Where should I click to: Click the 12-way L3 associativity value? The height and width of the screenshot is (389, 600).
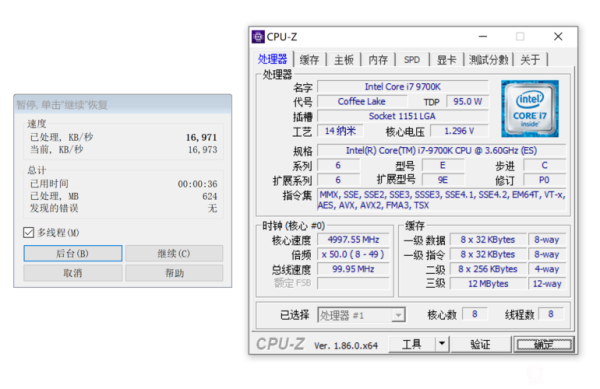pos(547,283)
